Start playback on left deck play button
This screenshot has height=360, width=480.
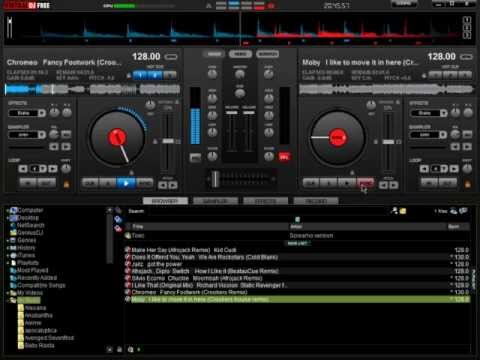coord(126,183)
